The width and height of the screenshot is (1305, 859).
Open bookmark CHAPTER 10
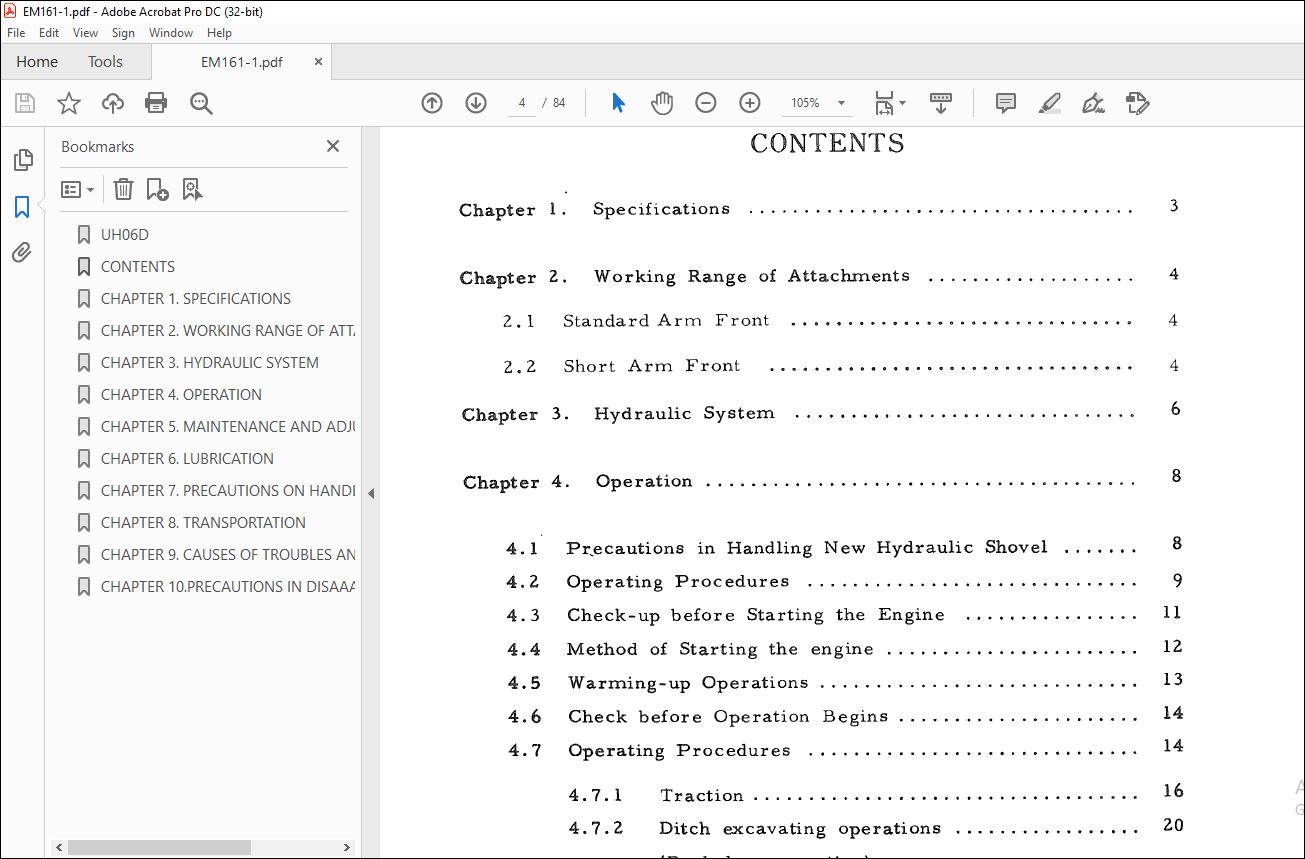(x=228, y=587)
